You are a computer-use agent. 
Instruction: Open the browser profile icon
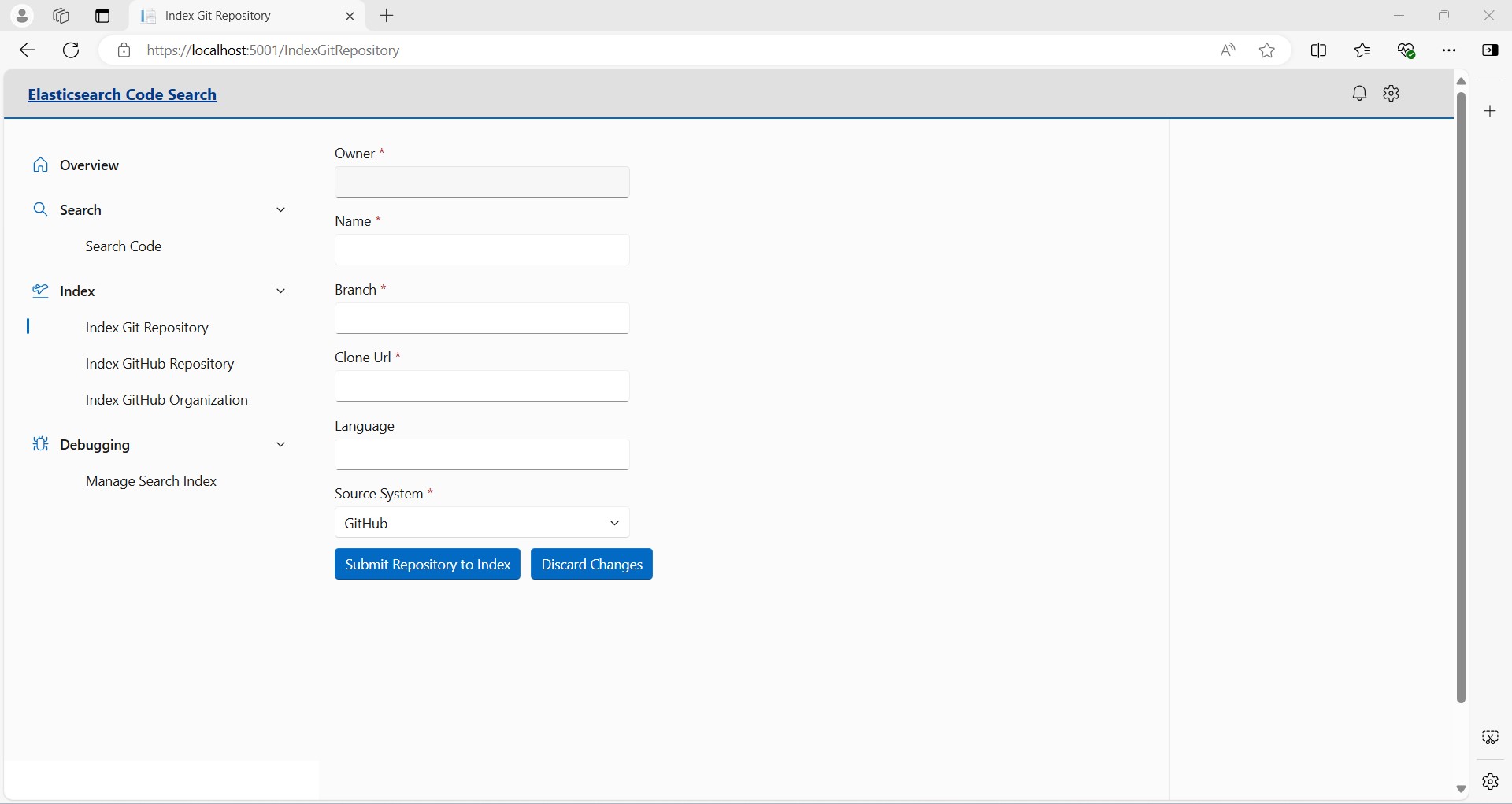[x=22, y=16]
